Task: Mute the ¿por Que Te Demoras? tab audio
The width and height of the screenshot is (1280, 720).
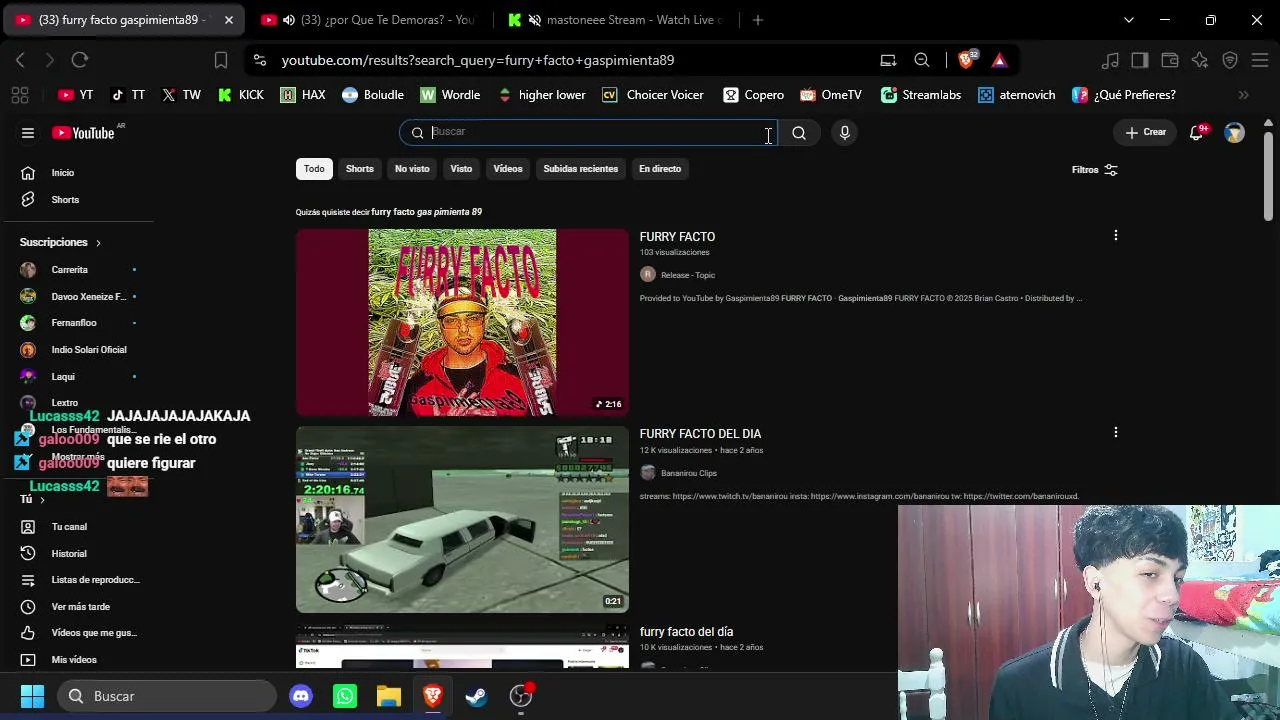Action: [x=289, y=20]
